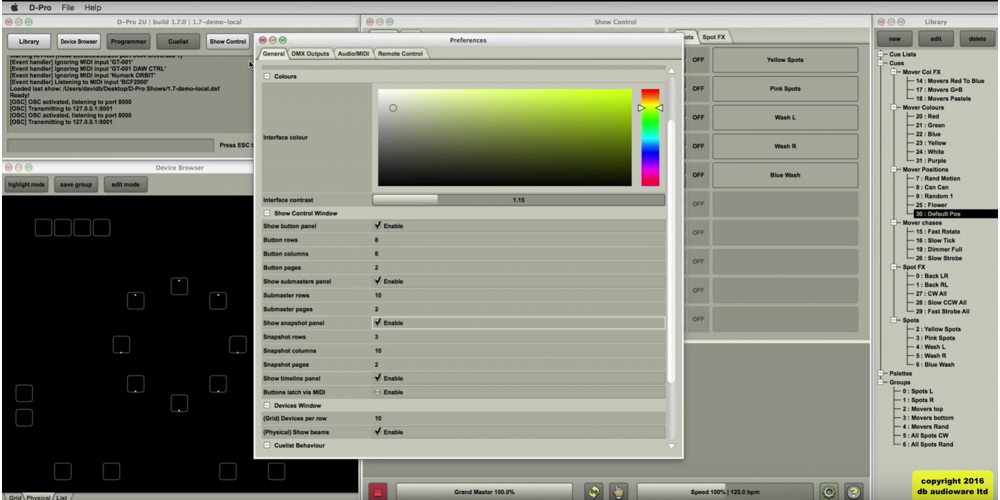
Task: Expand Cue Lists in Library tree
Action: coord(883,54)
